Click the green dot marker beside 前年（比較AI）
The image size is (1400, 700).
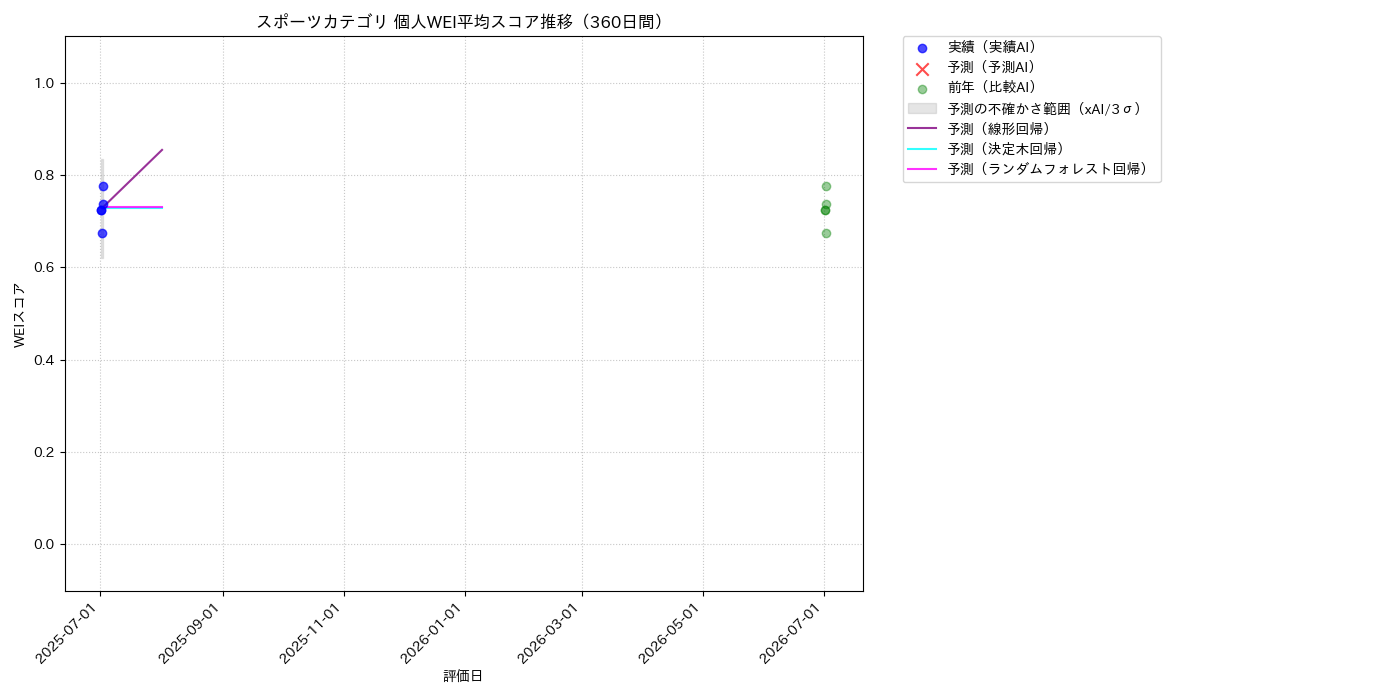(922, 89)
